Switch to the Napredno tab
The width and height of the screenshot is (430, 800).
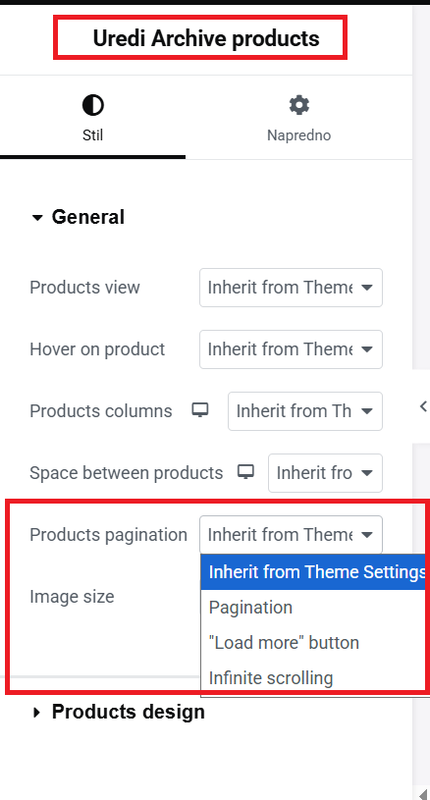coord(299,117)
